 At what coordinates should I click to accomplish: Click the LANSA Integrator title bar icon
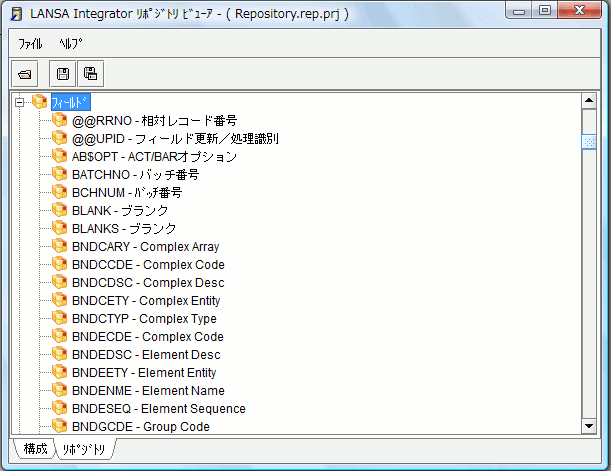(x=16, y=14)
